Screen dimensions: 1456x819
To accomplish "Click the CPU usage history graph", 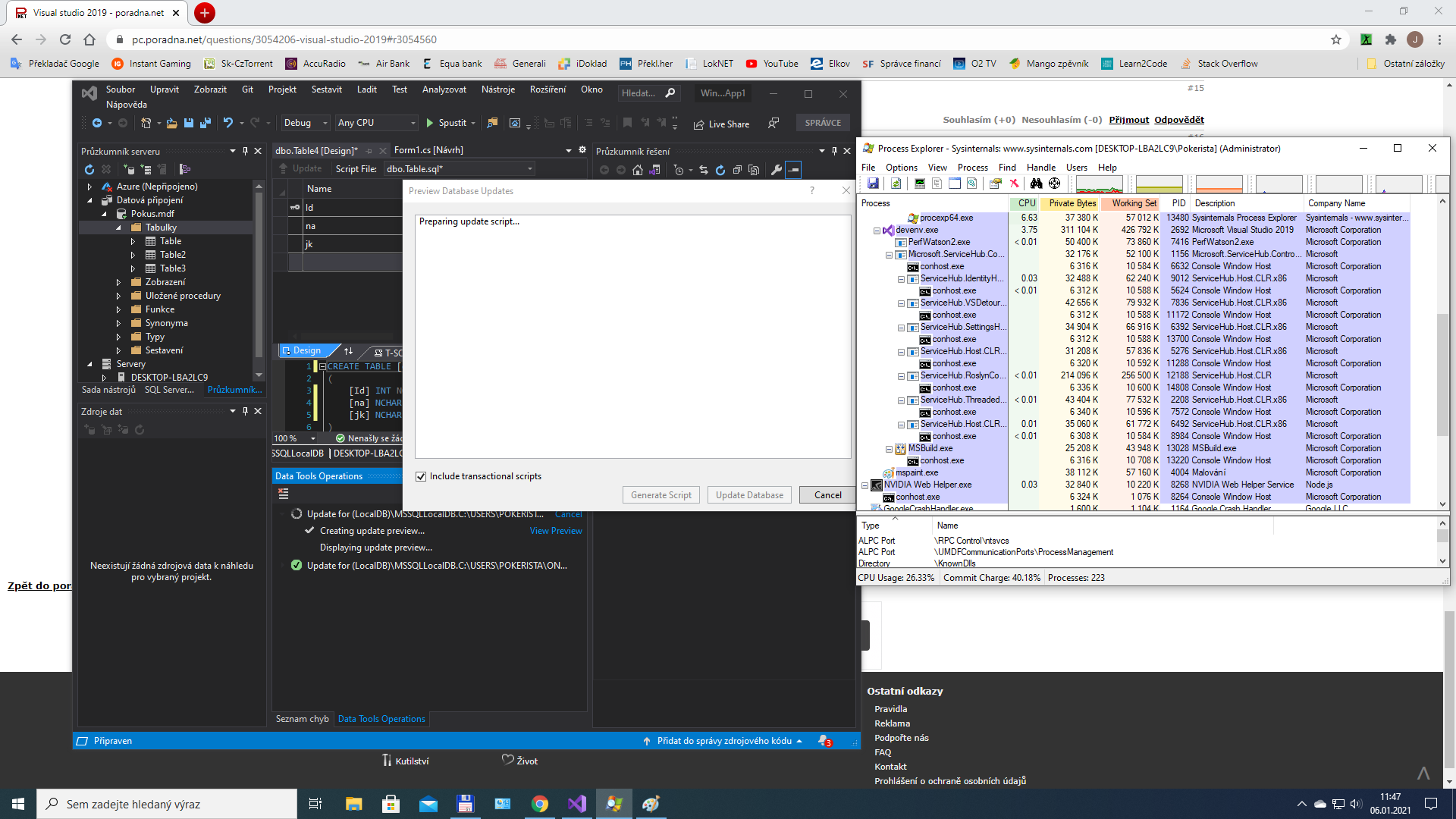I will (1099, 184).
